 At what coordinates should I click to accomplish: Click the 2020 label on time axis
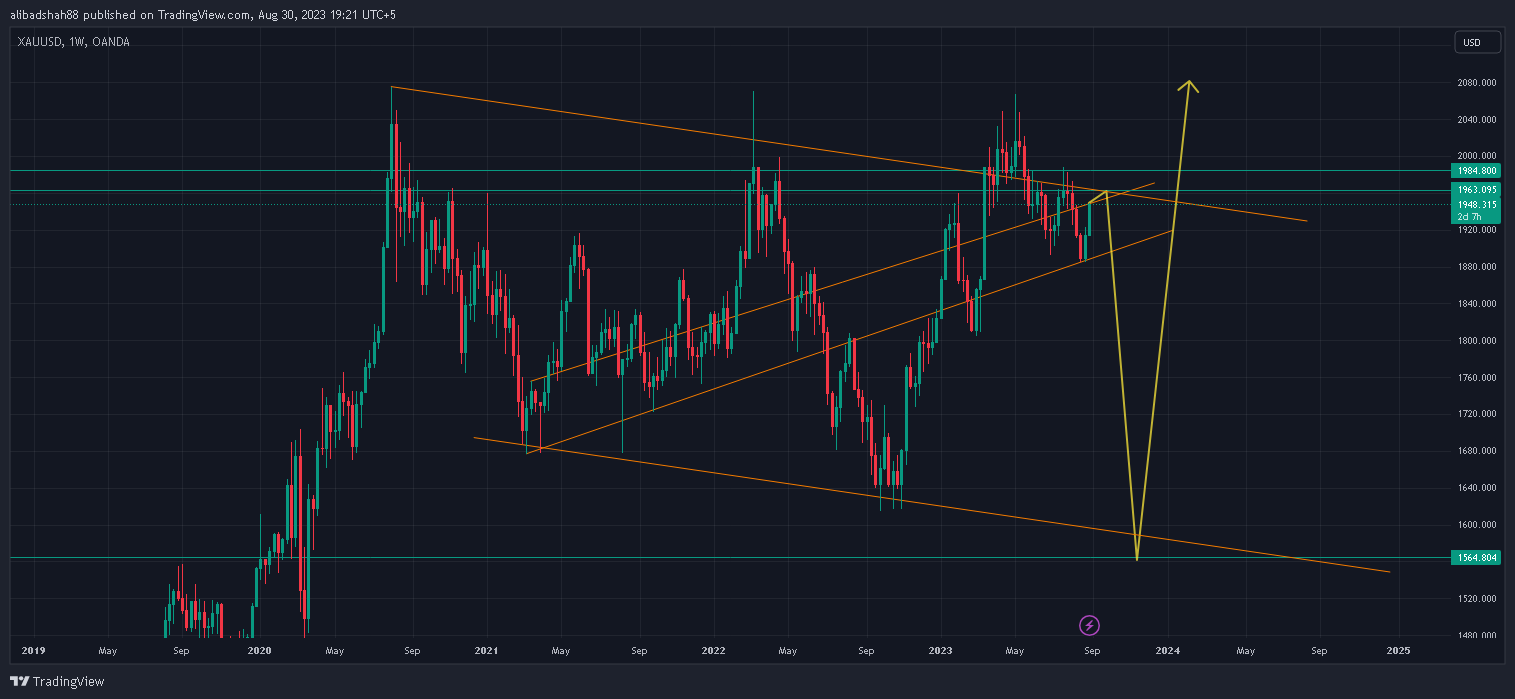click(x=259, y=651)
